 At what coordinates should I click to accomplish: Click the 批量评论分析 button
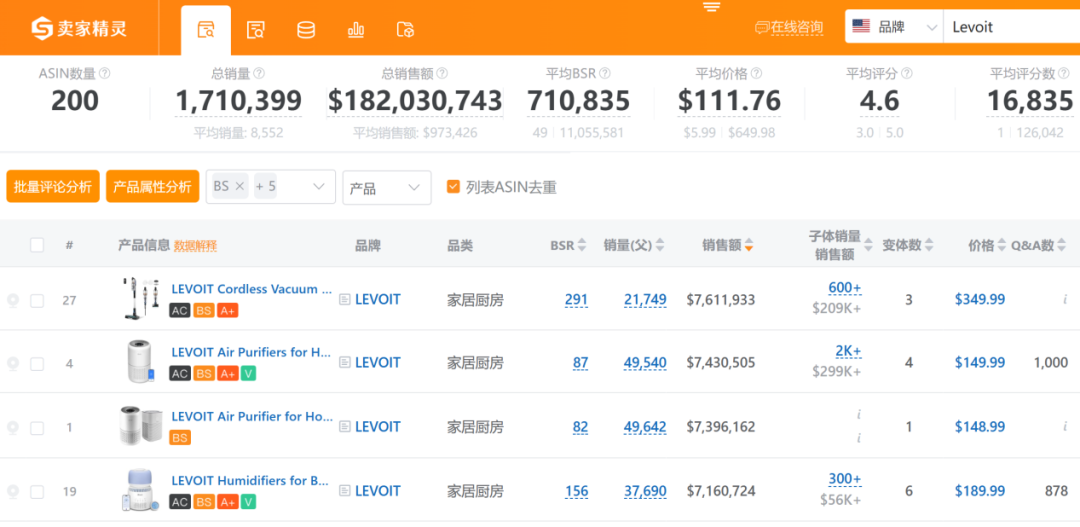point(53,187)
